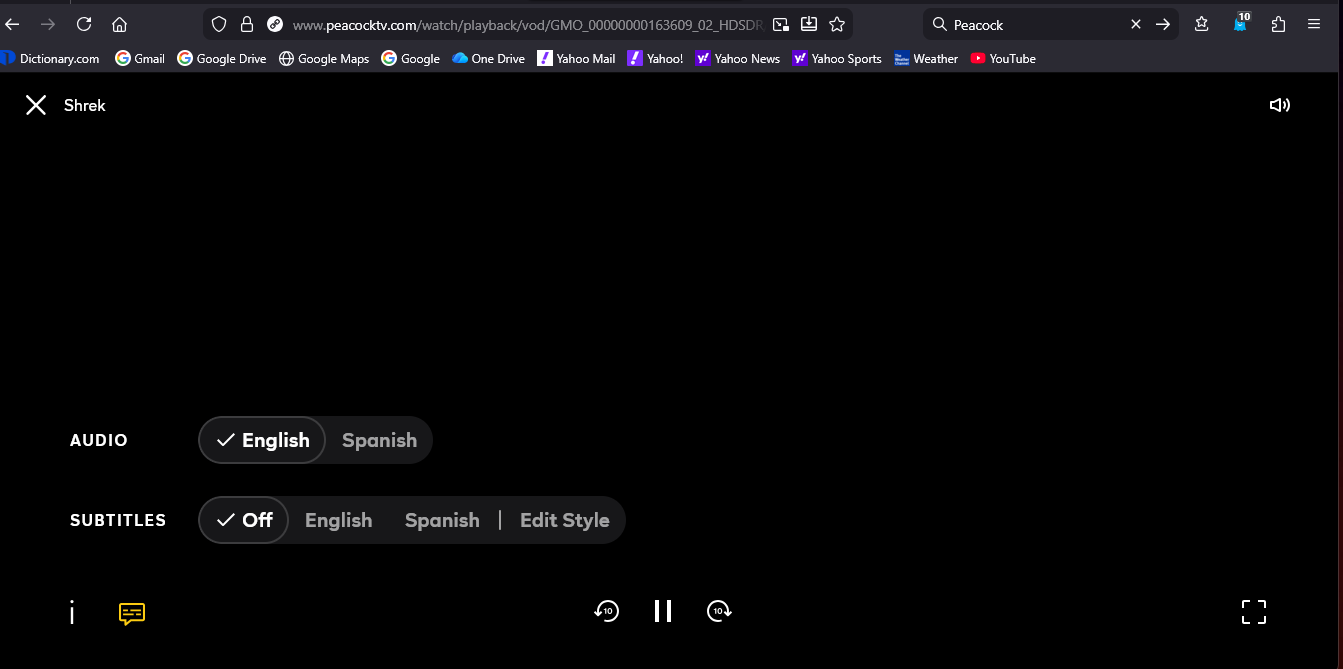Select English audio track
1343x669 pixels.
(x=262, y=440)
